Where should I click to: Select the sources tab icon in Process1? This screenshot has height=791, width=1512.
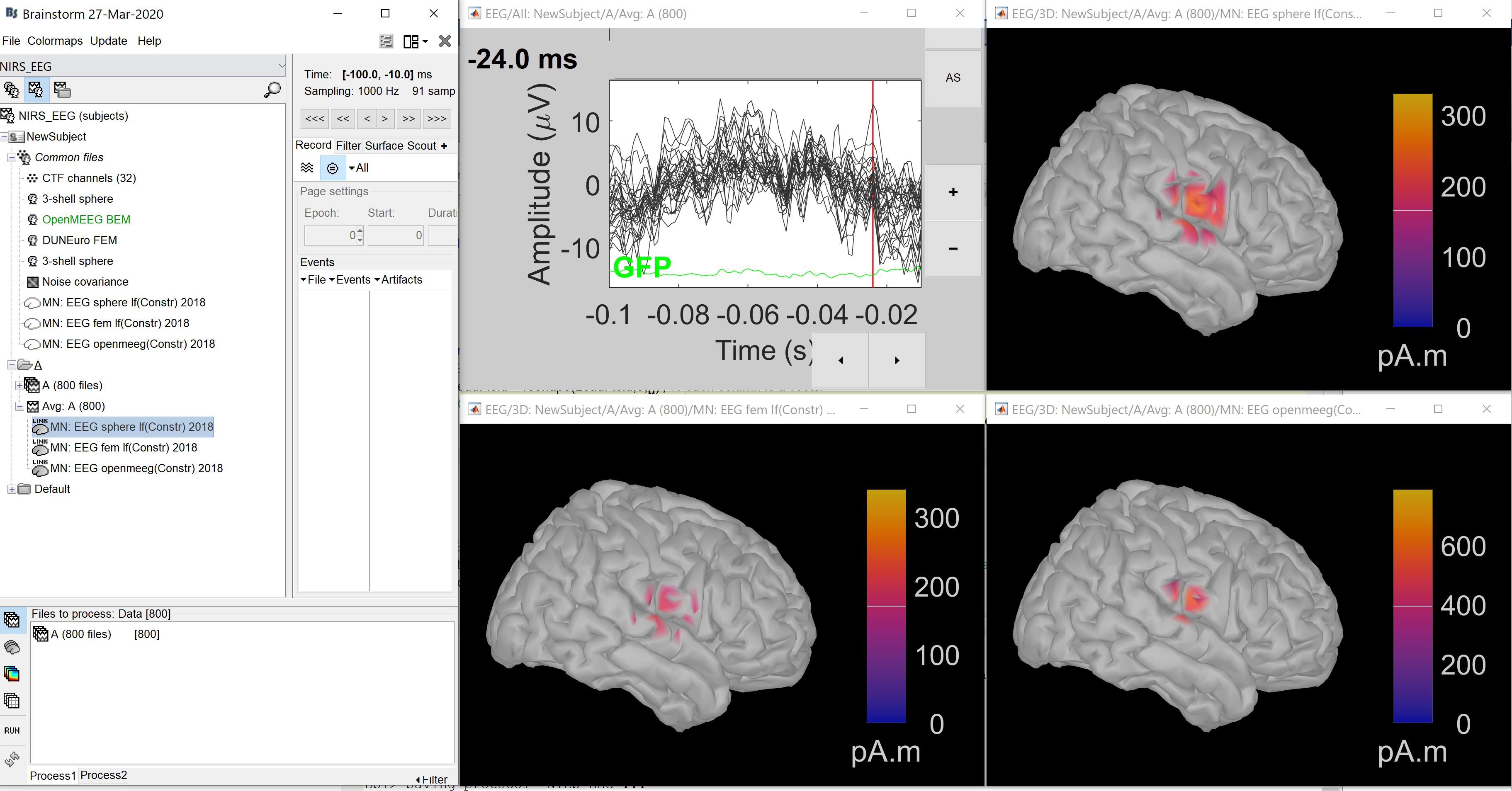[12, 647]
